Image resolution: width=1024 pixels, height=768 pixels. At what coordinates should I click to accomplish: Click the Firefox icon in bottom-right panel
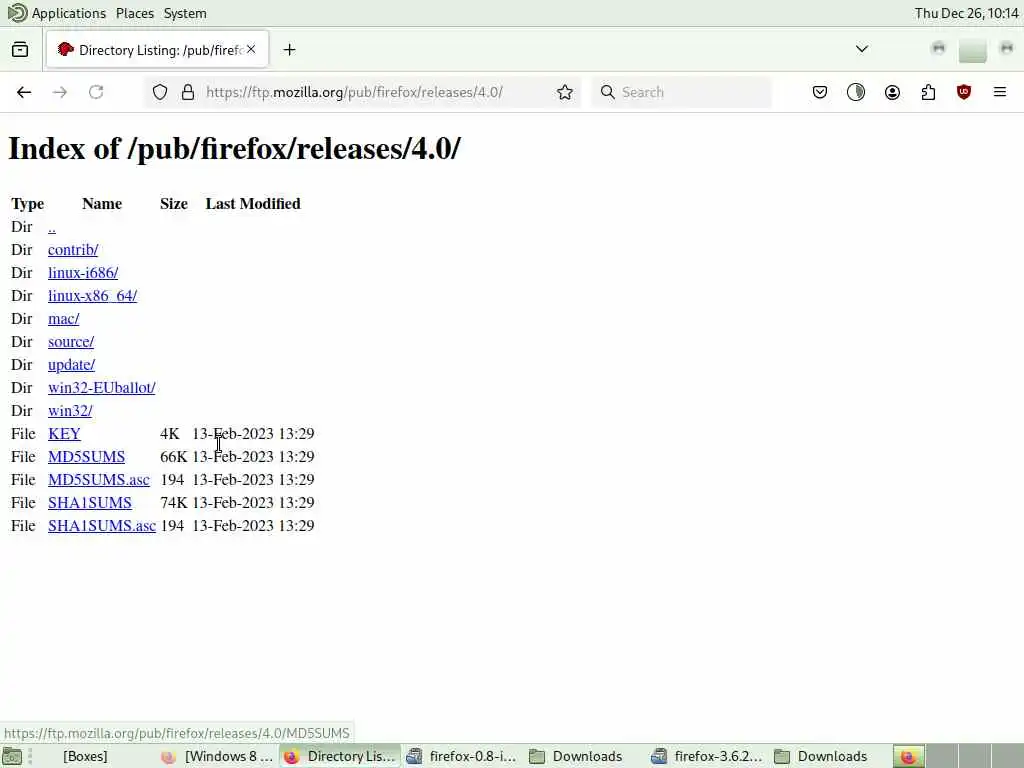pyautogui.click(x=908, y=757)
